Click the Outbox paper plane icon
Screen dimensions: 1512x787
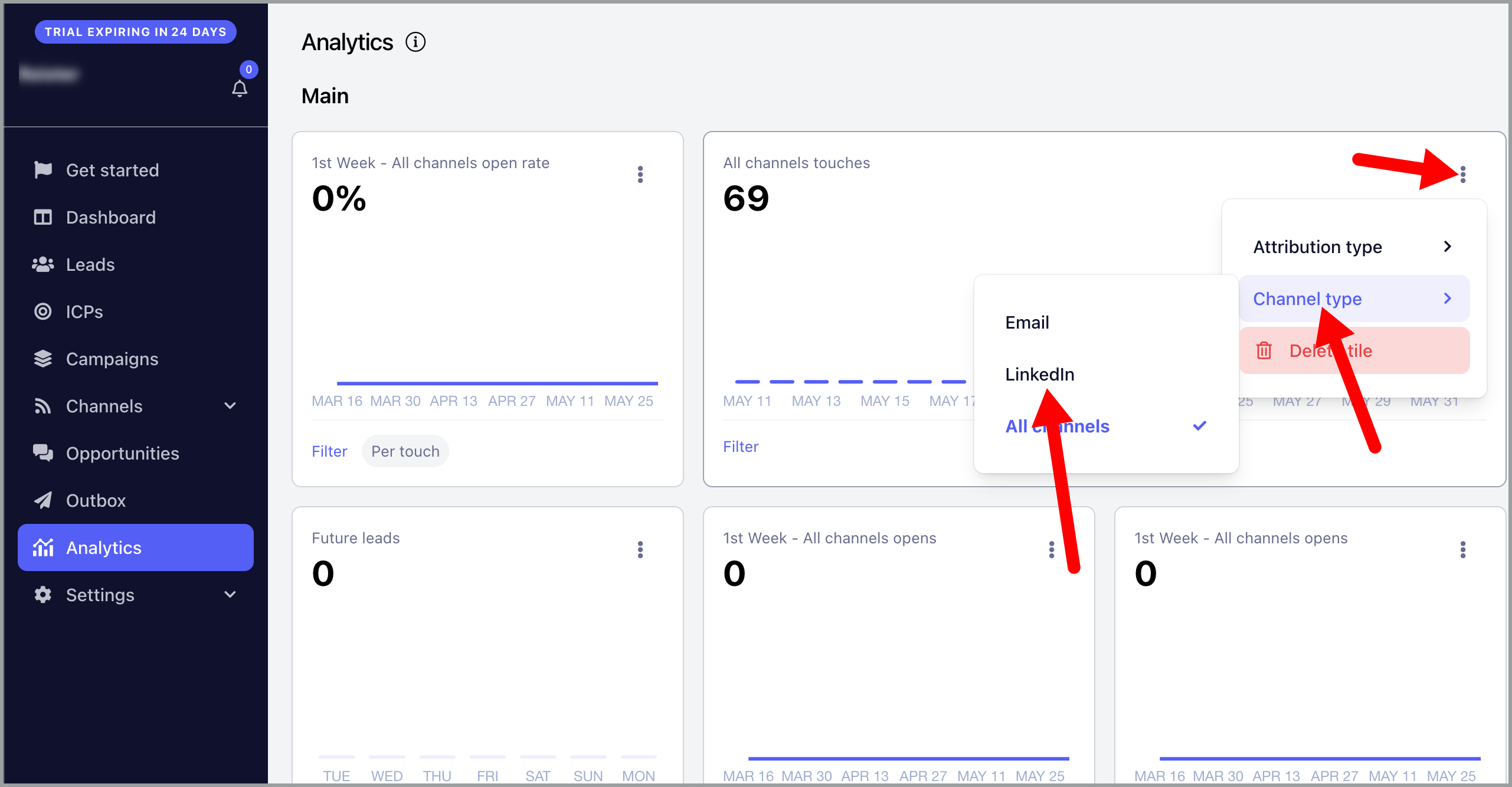coord(43,500)
